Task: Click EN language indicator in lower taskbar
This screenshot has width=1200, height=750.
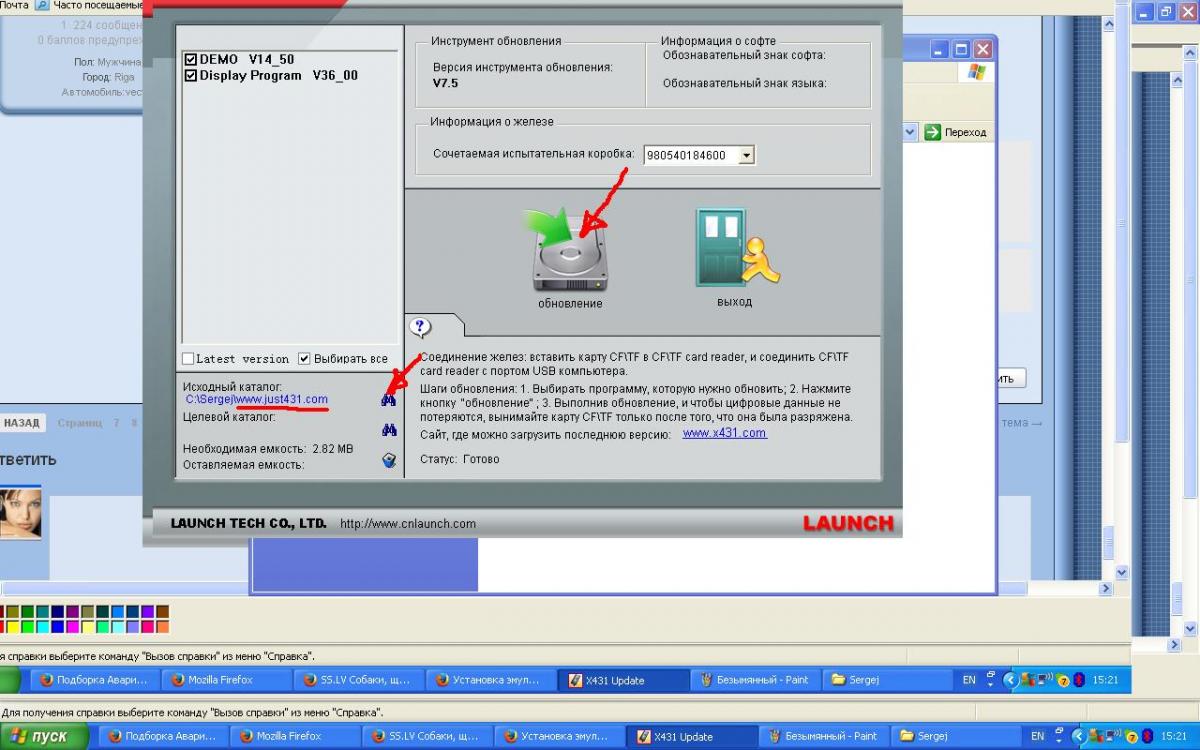Action: click(1037, 736)
